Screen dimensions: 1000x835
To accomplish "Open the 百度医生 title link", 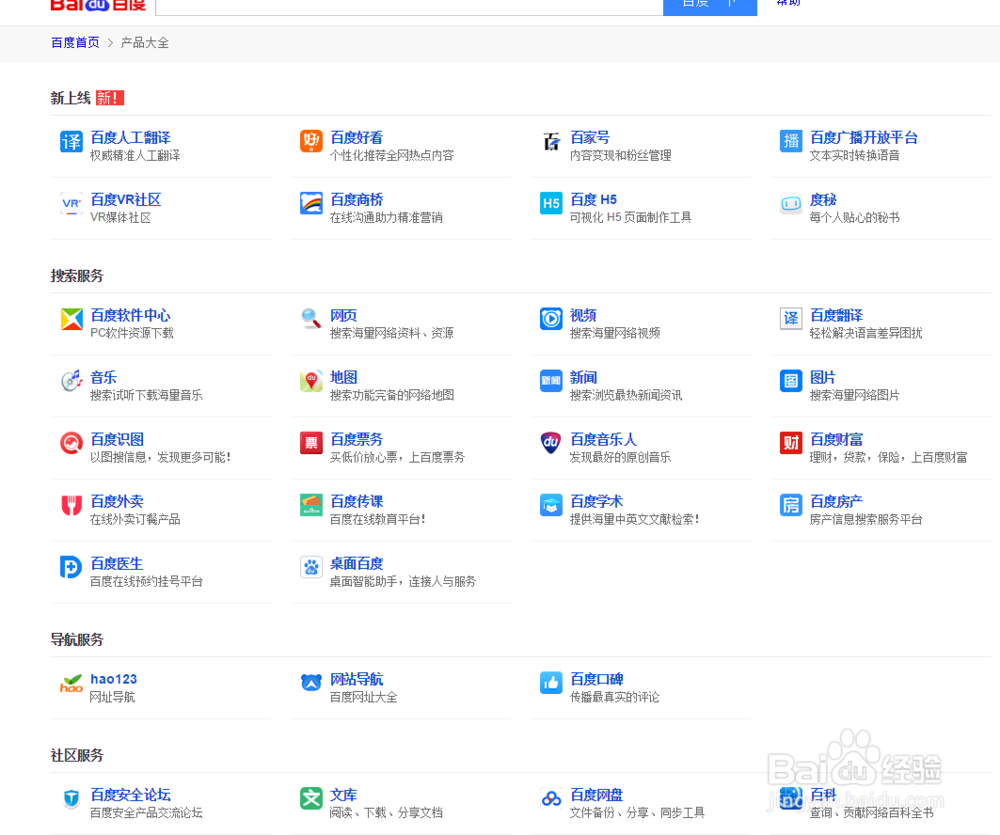I will 117,563.
